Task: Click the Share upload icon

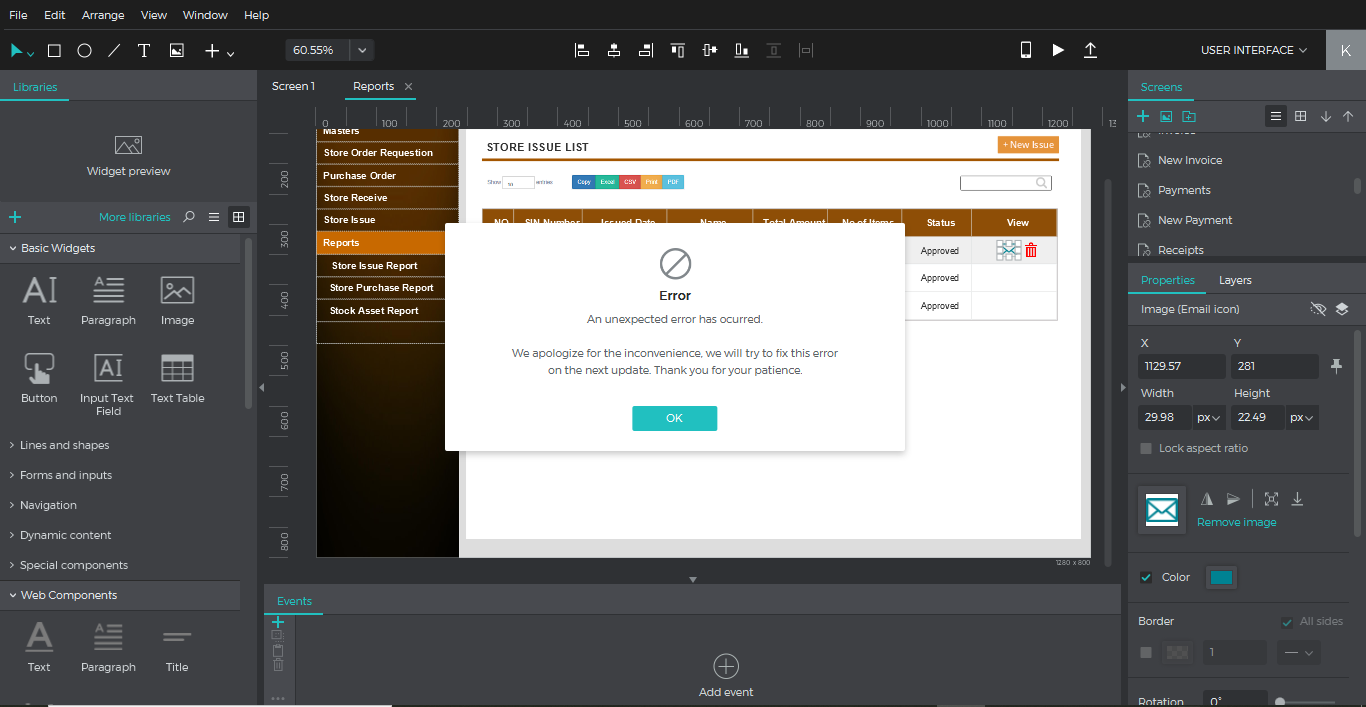Action: point(1090,50)
